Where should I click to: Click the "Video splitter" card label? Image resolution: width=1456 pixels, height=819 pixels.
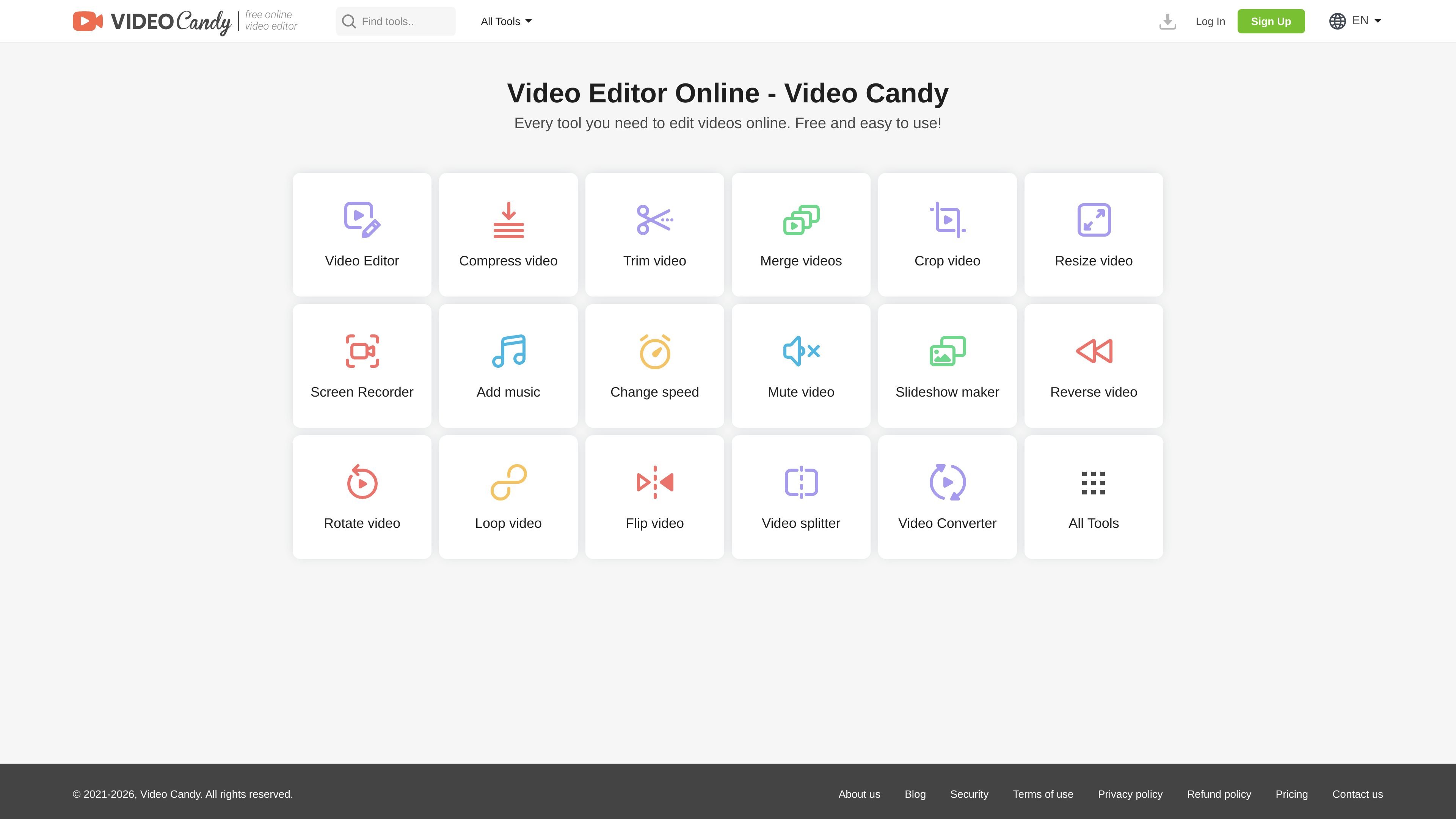pos(801,523)
